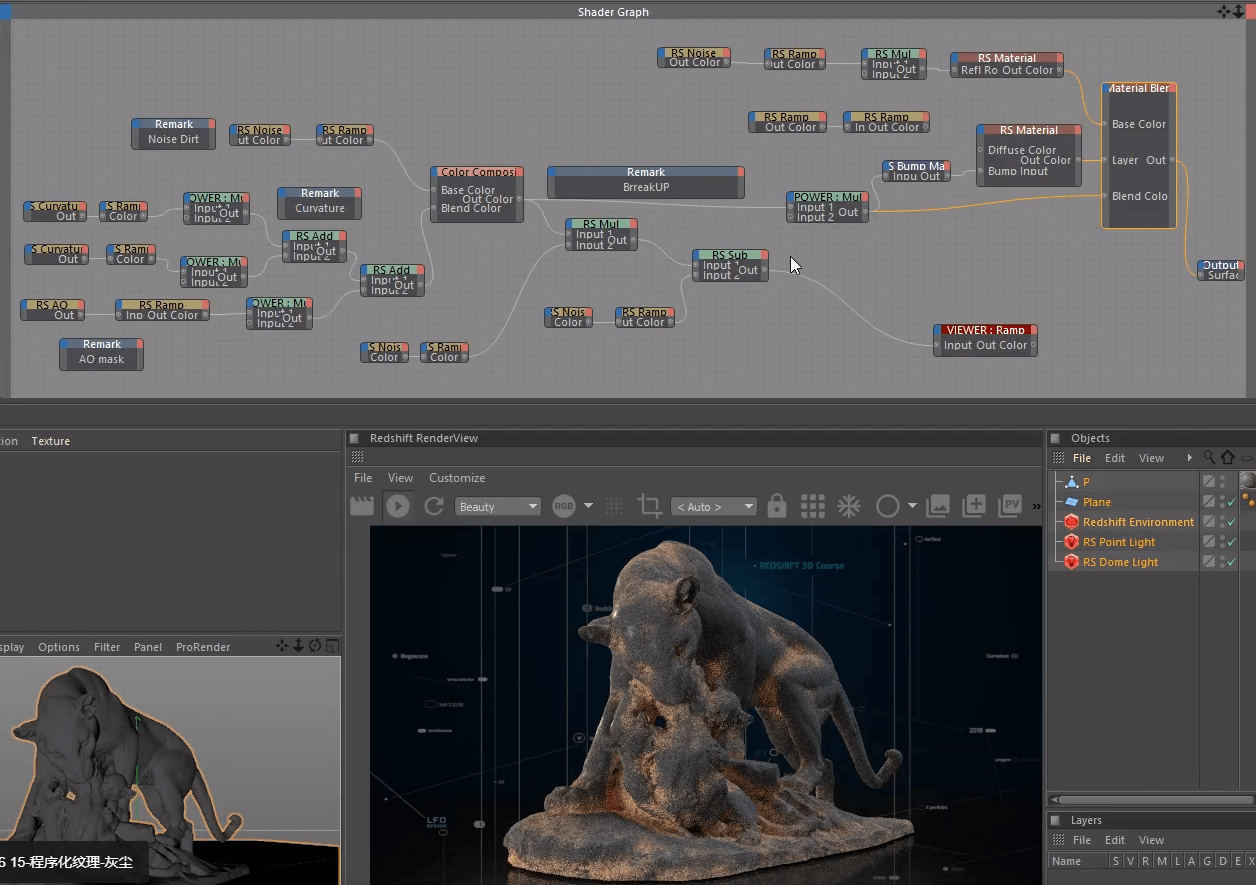Select the crop region render tool
Viewport: 1256px width, 885px height.
(x=650, y=507)
